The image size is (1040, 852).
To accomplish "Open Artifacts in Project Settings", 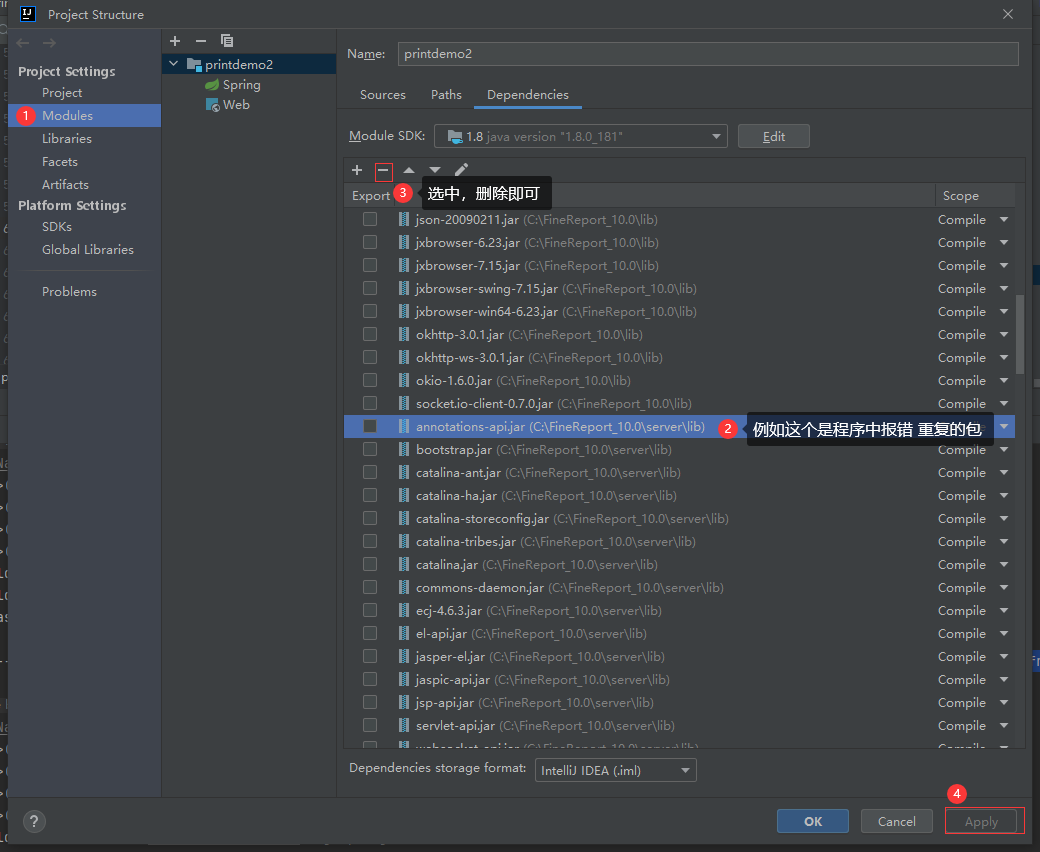I will 65,184.
